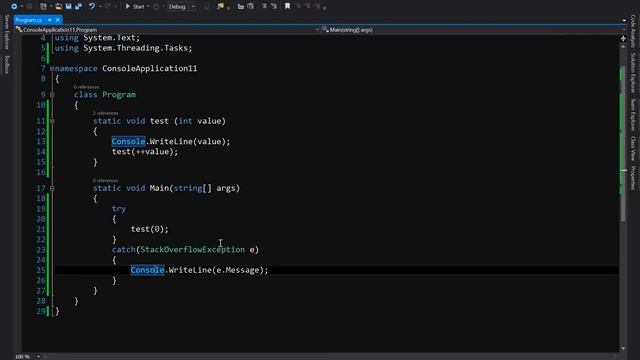Click the vertical scrollbar down arrow

point(623,348)
